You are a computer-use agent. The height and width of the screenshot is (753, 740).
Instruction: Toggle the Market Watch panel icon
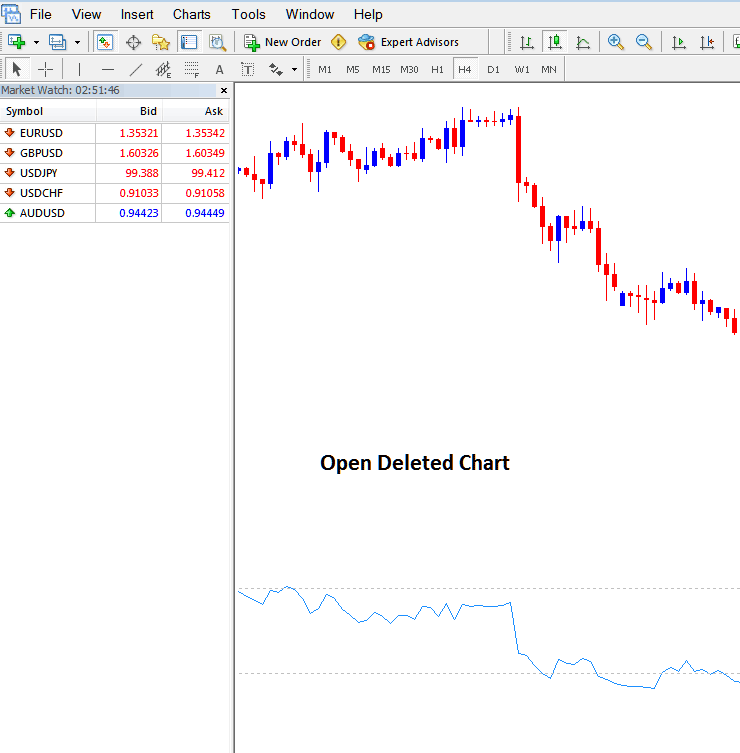click(104, 42)
